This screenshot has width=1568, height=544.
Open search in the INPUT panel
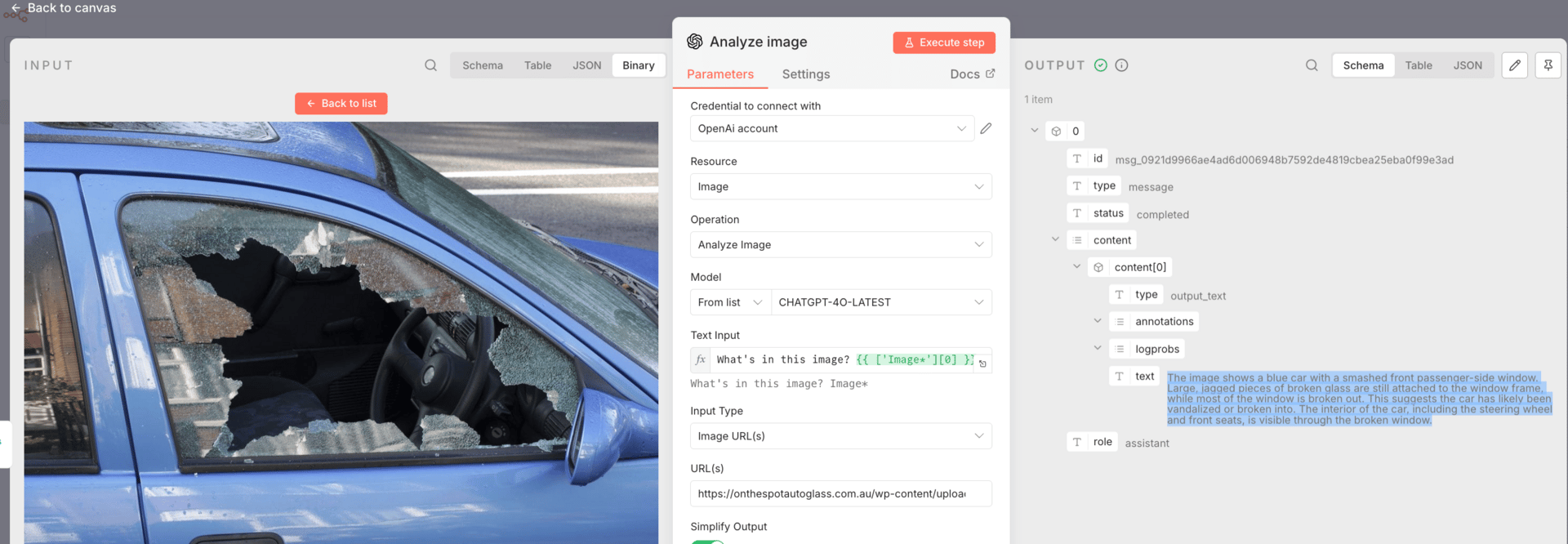(430, 65)
